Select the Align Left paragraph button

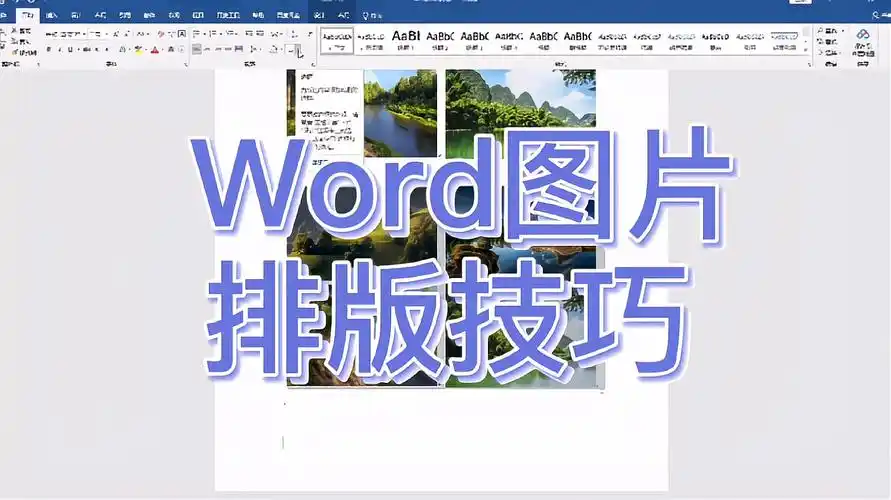pos(197,49)
